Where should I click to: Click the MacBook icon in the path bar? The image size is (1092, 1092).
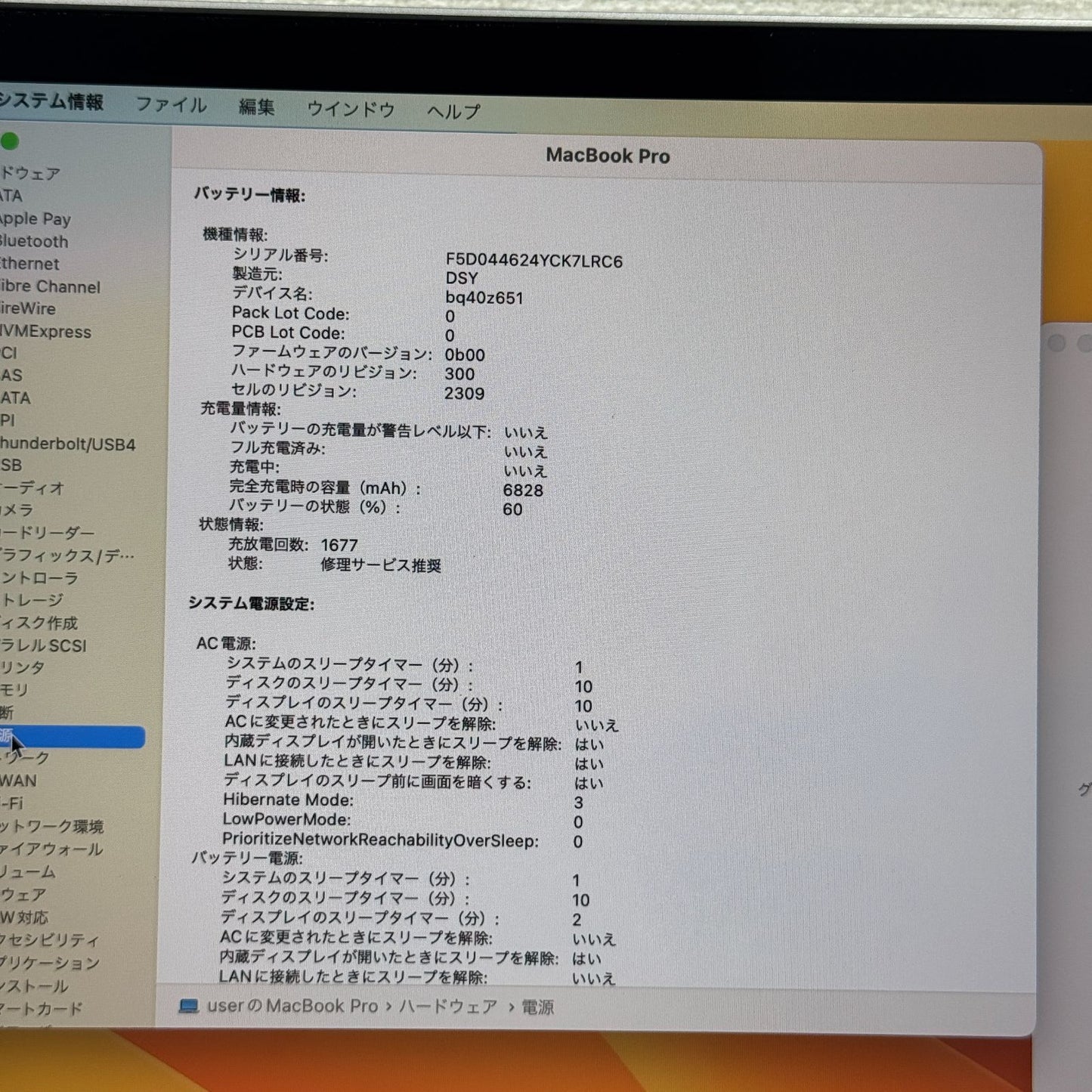pyautogui.click(x=189, y=1006)
